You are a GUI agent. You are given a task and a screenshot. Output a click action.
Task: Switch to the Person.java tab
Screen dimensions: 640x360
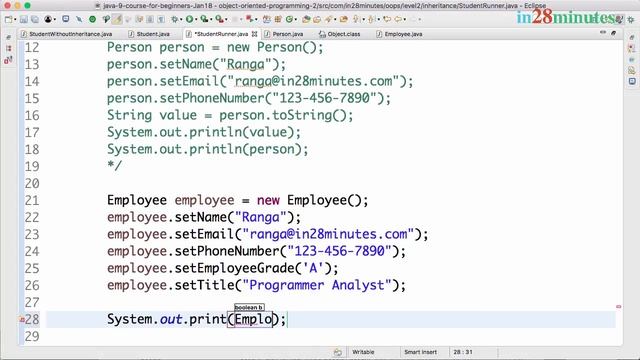coord(284,34)
